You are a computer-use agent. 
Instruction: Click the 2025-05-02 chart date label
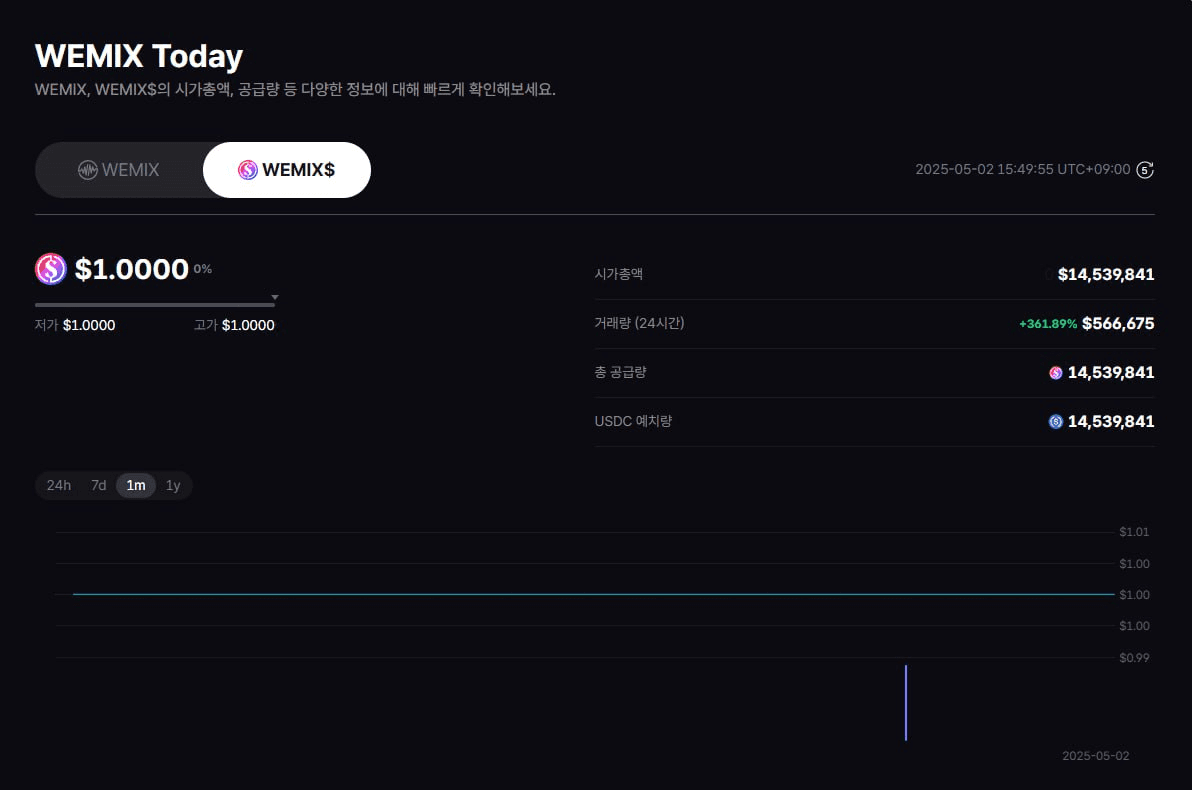pos(1095,756)
